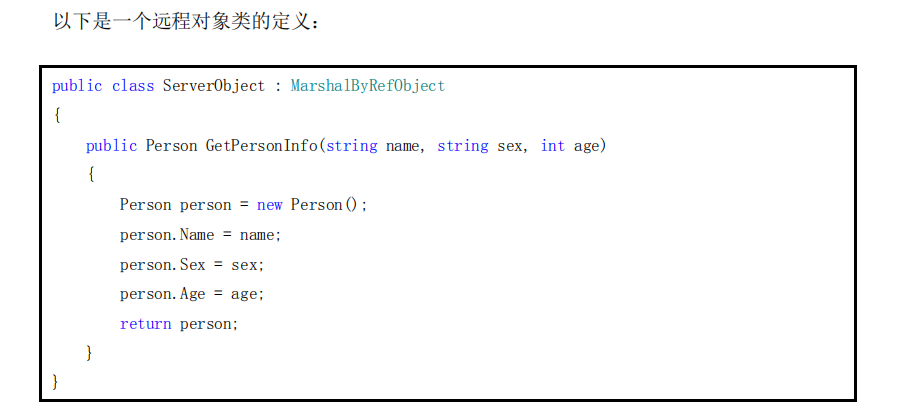
Task: Click the MarshalByRefObject base class name
Action: pyautogui.click(x=367, y=86)
